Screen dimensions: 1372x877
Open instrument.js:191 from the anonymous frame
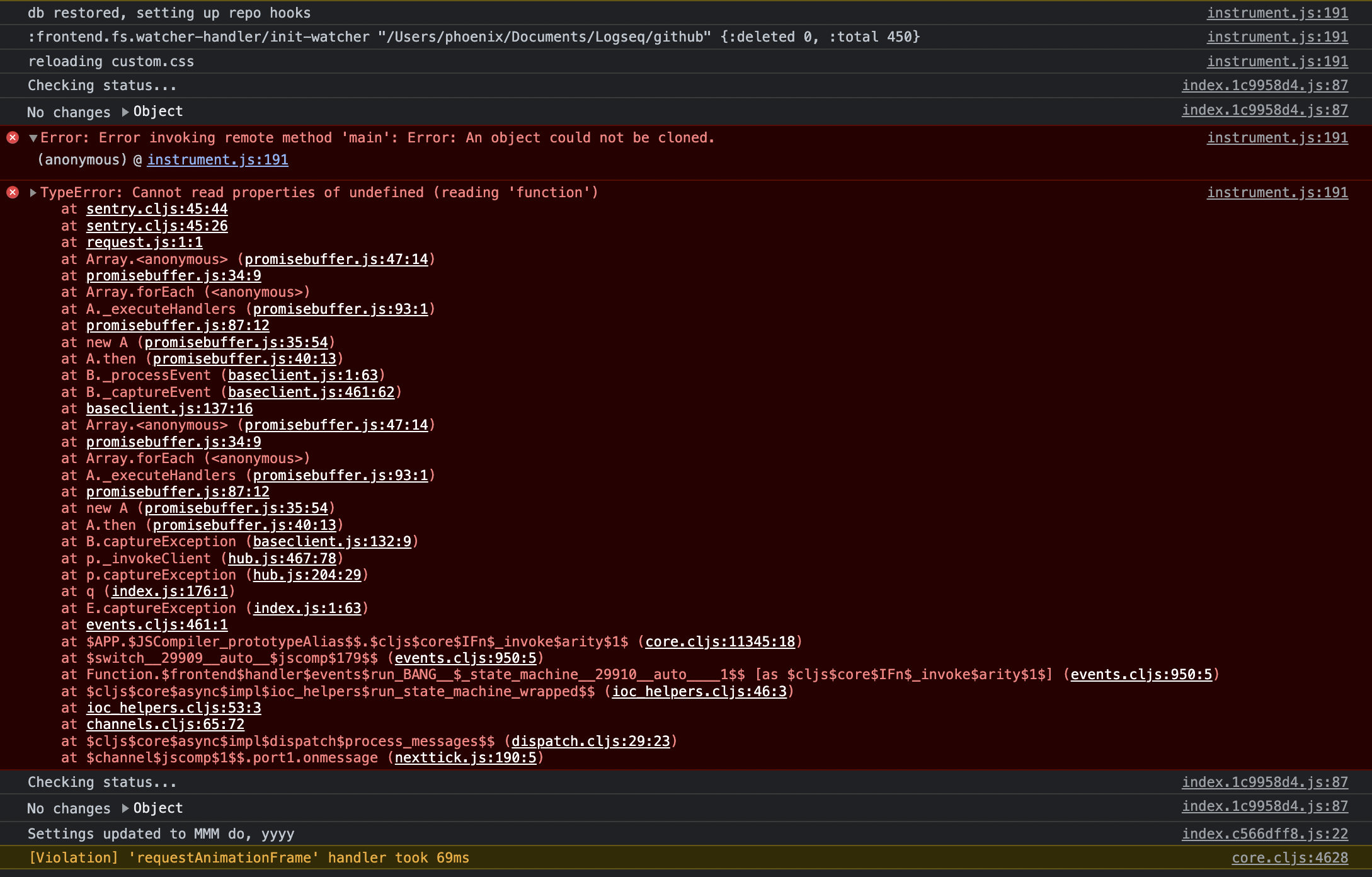pyautogui.click(x=217, y=159)
